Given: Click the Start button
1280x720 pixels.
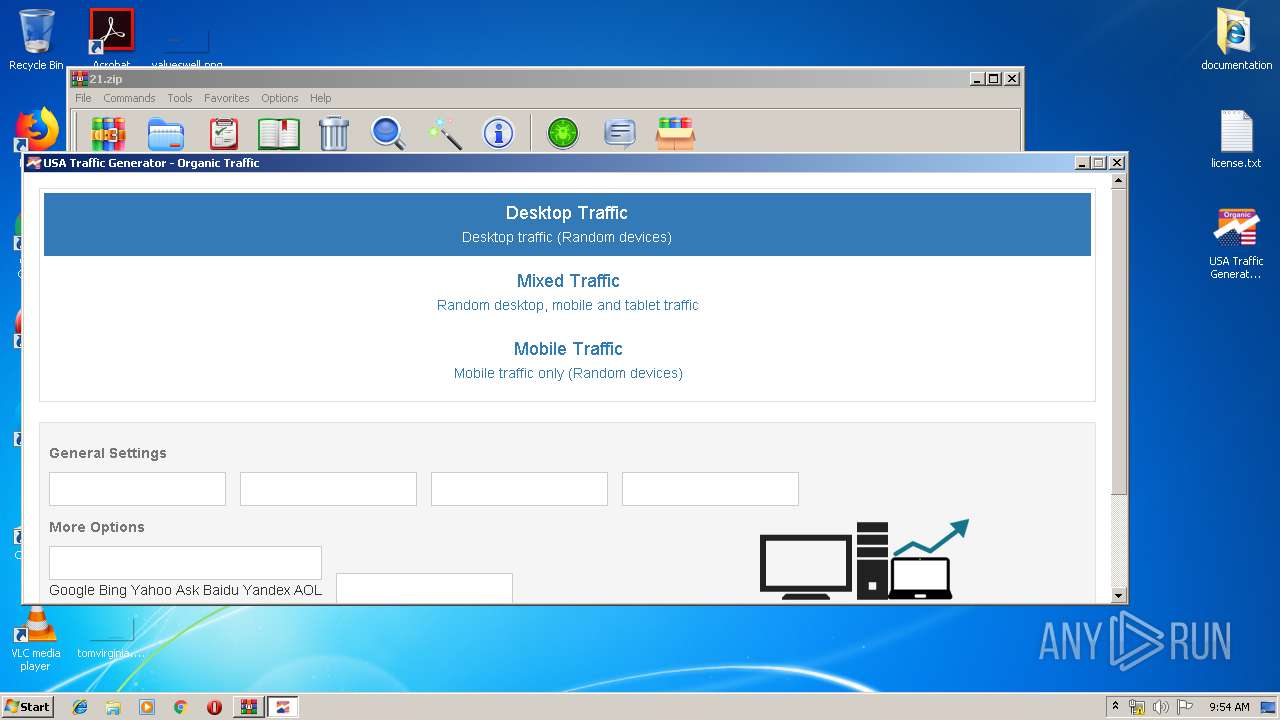Looking at the screenshot, I should [27, 706].
